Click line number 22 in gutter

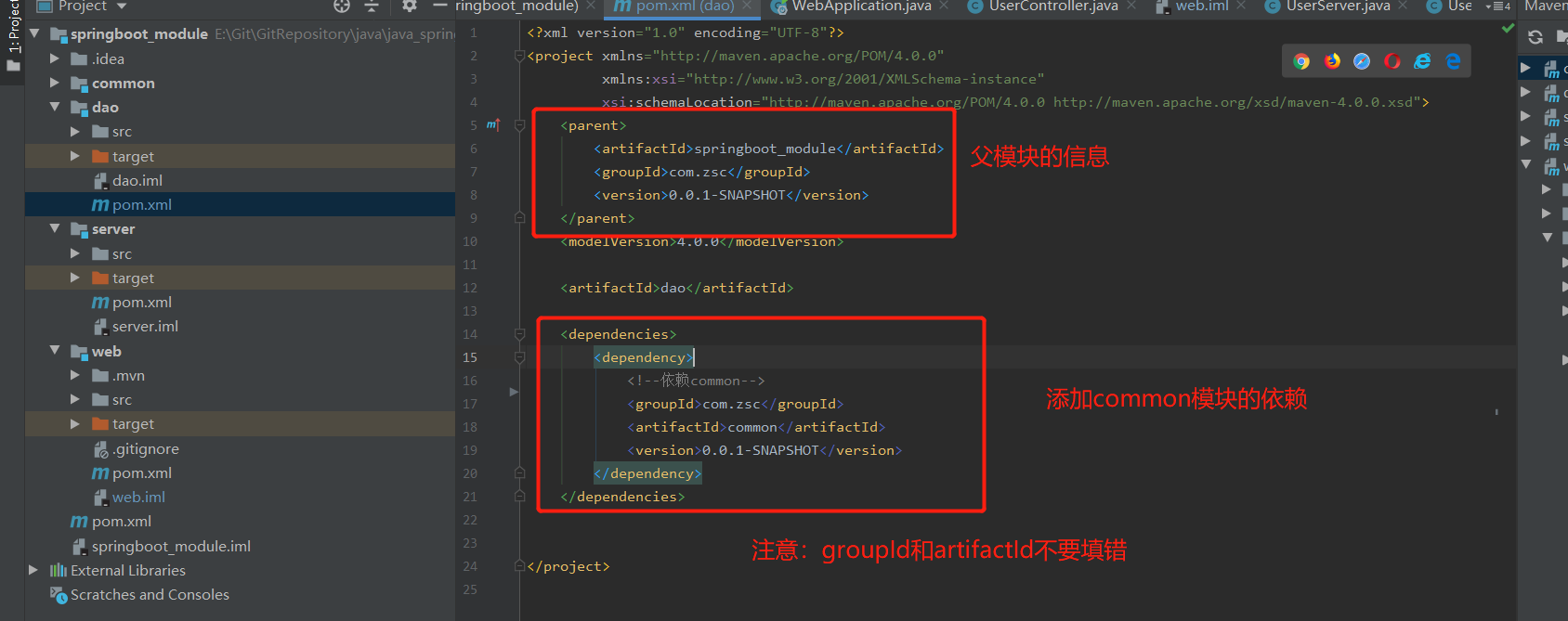tap(470, 520)
